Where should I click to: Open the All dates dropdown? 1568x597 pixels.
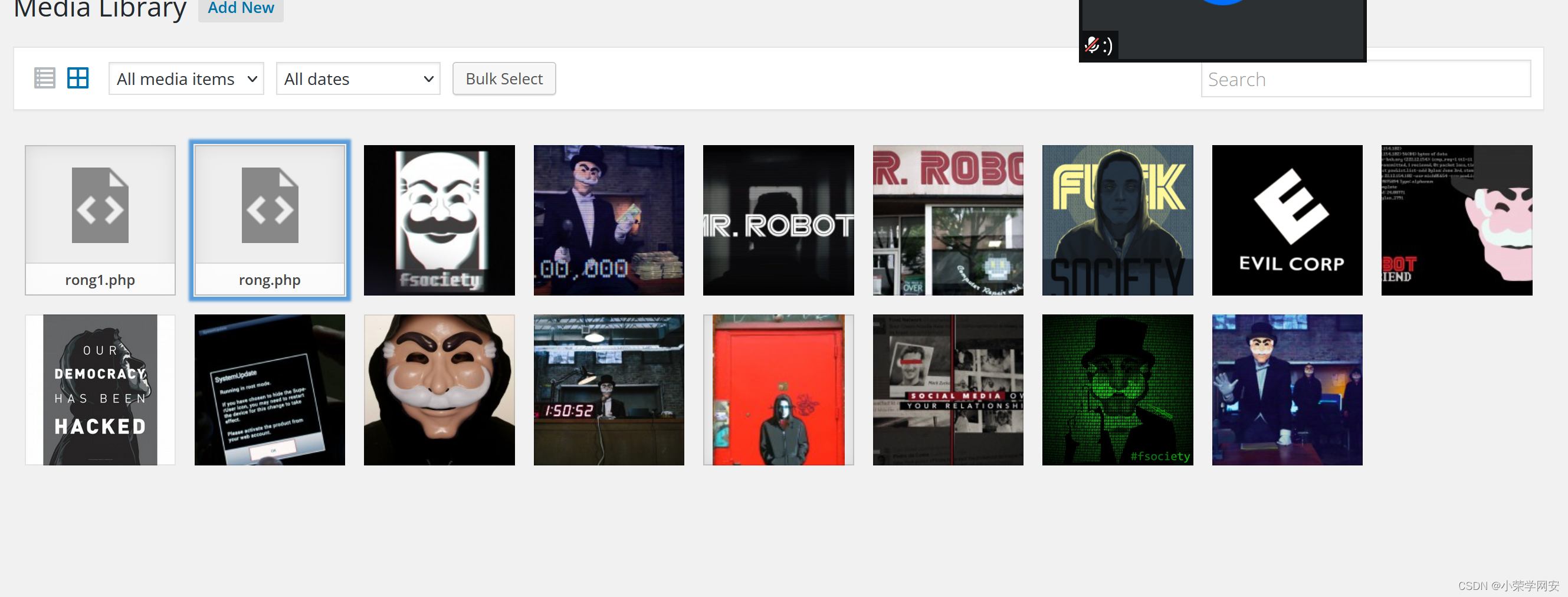[358, 78]
